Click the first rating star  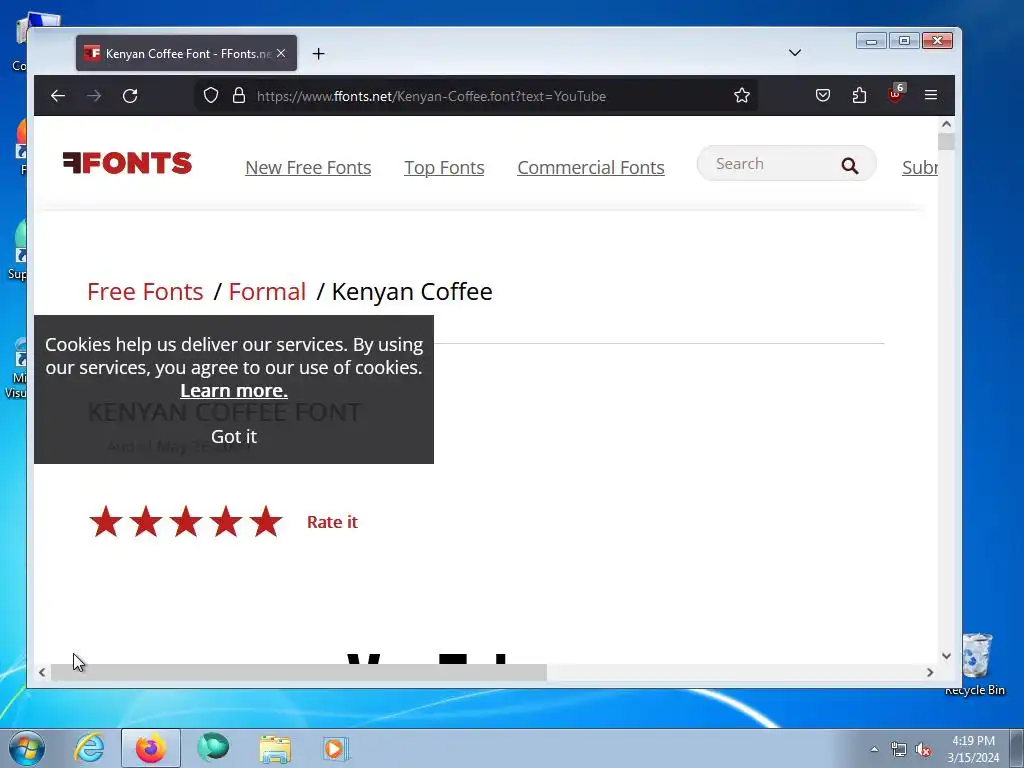(x=106, y=522)
